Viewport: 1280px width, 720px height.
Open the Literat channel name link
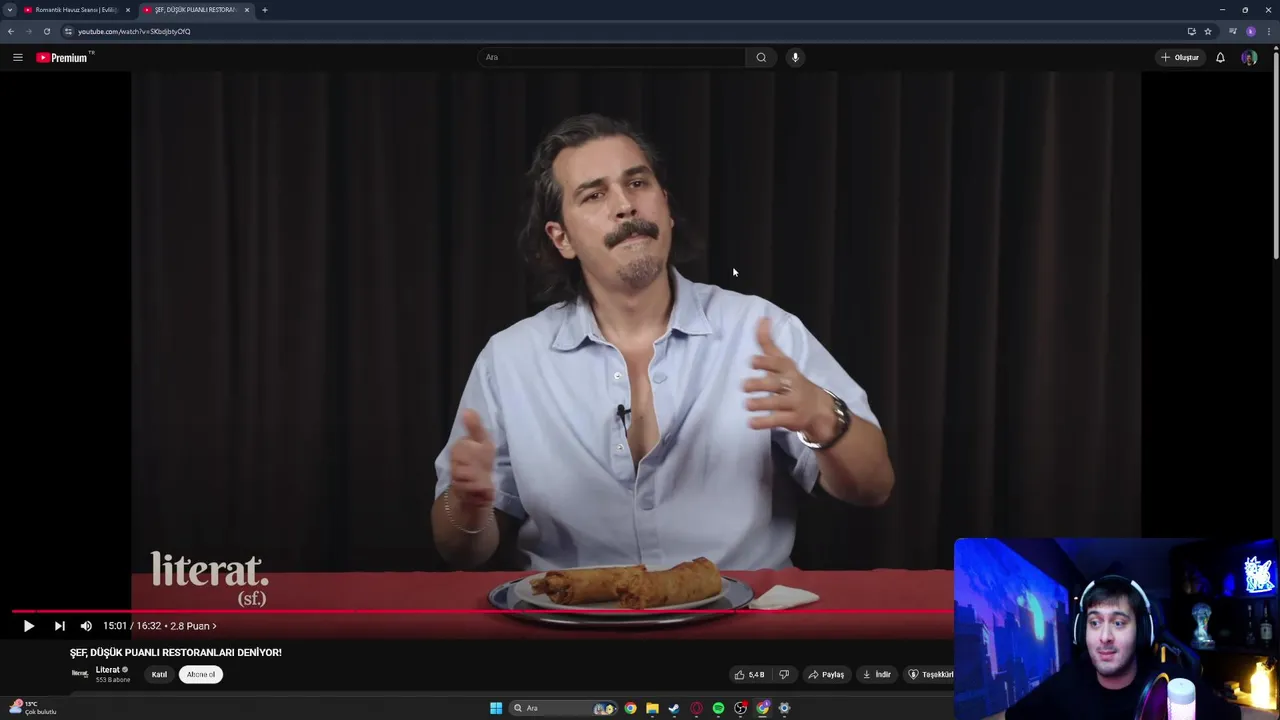tap(107, 670)
